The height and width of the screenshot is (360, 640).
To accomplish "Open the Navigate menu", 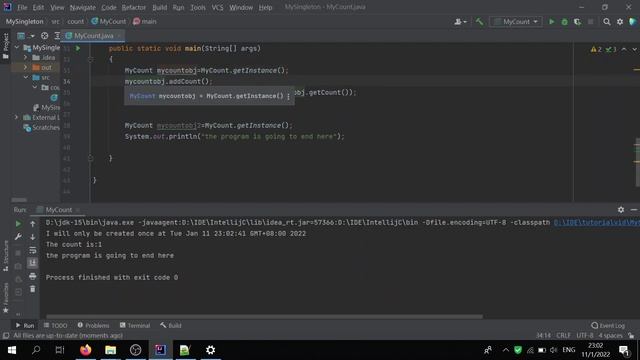I will [x=82, y=7].
